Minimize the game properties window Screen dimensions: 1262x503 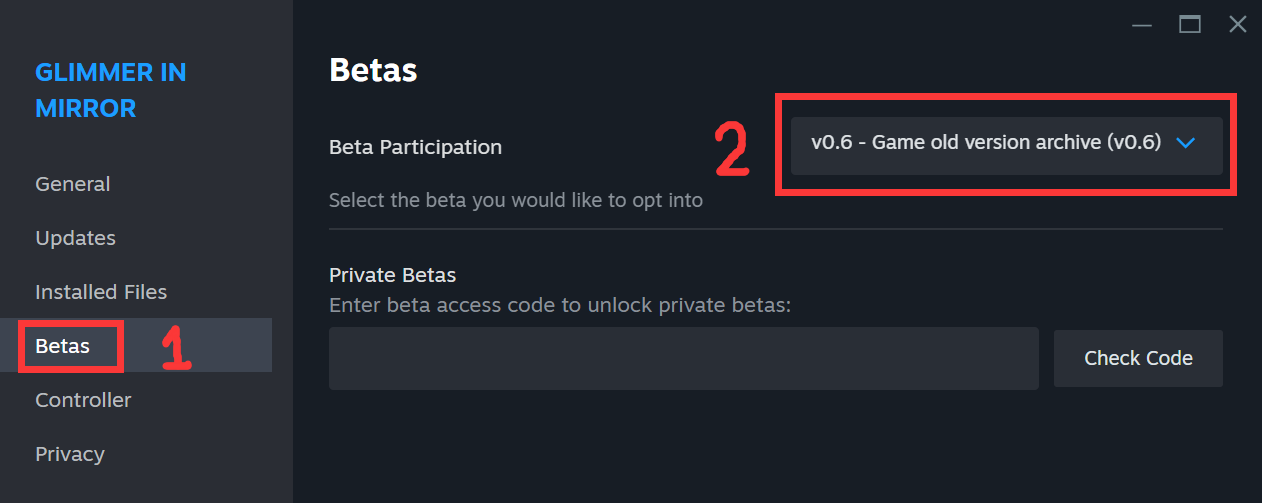click(1141, 25)
